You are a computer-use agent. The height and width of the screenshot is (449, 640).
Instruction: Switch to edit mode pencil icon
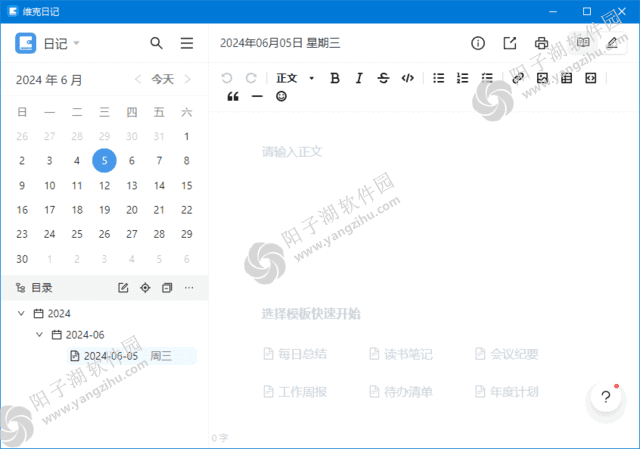612,42
